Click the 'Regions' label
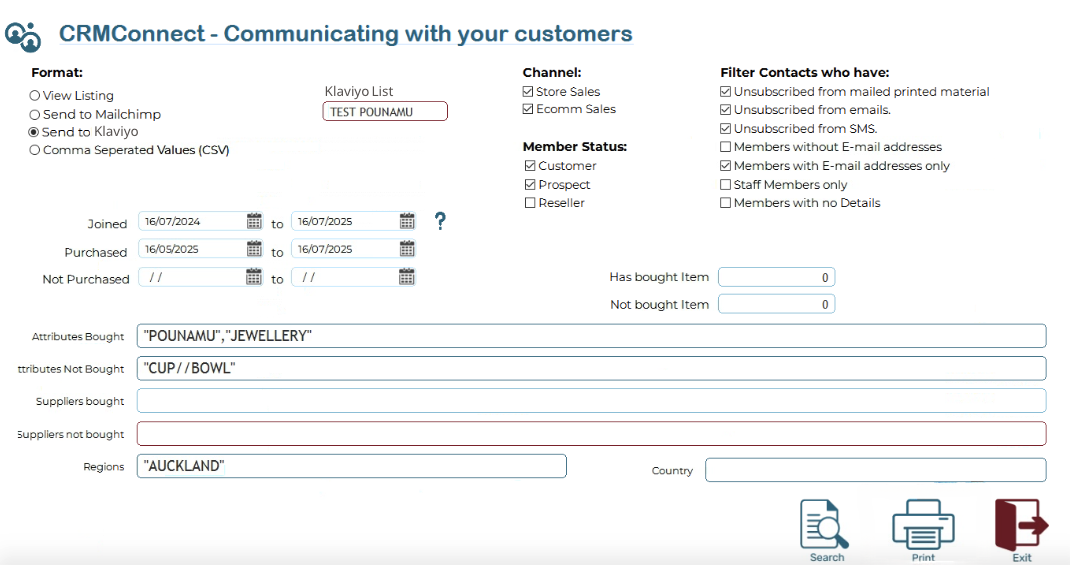 [104, 467]
